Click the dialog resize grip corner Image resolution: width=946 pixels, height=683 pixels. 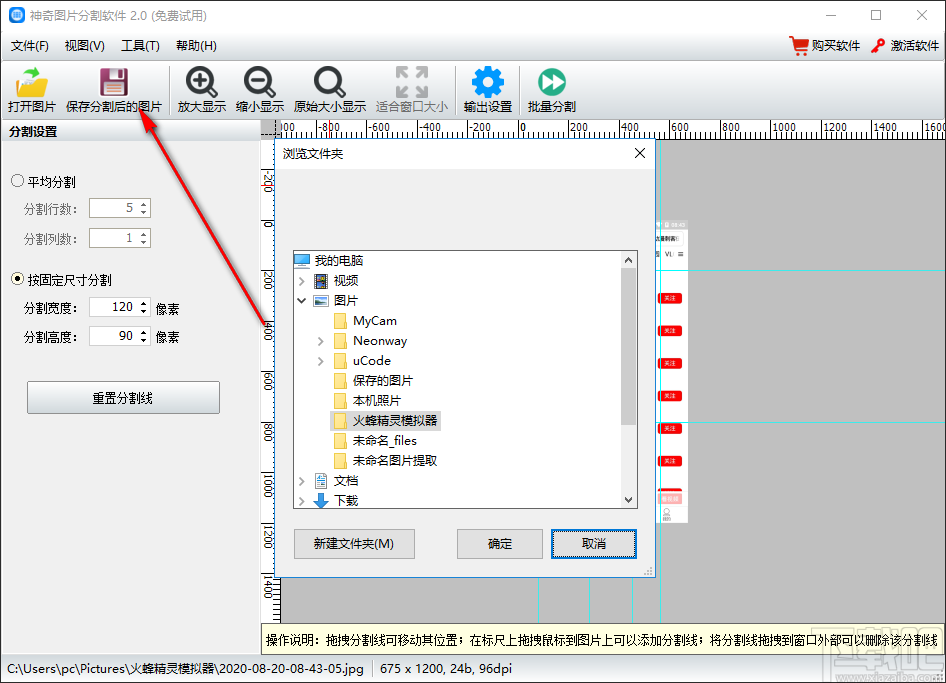point(649,571)
